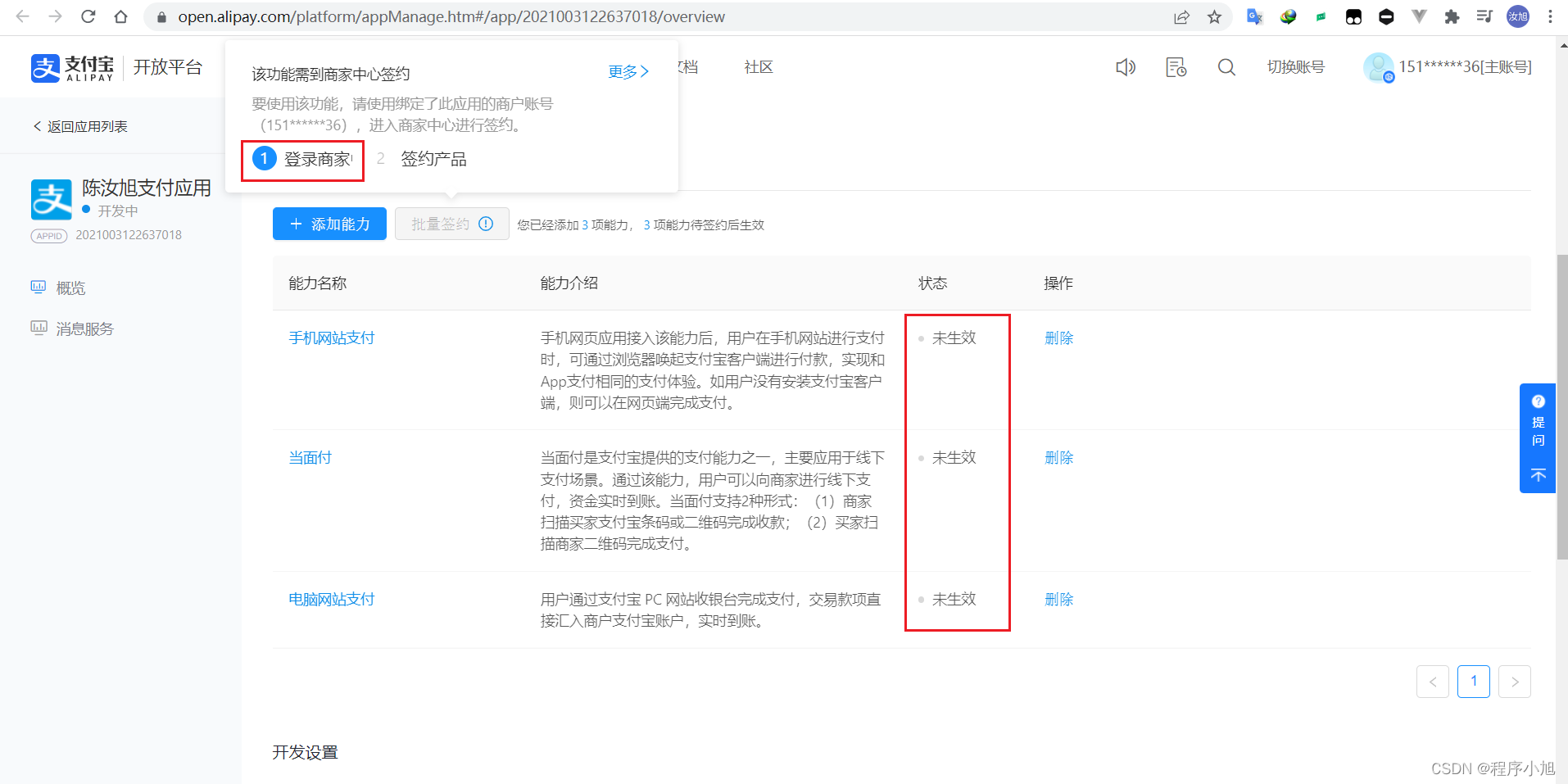Open the 社区 navigation tab
This screenshot has width=1568, height=784.
coord(758,67)
